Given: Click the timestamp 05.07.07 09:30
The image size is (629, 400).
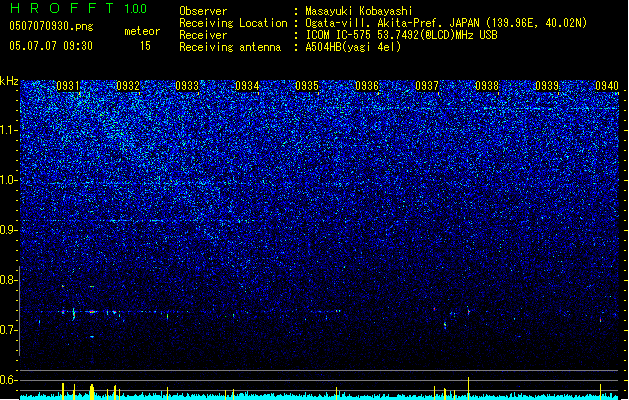Looking at the screenshot, I should point(51,46).
